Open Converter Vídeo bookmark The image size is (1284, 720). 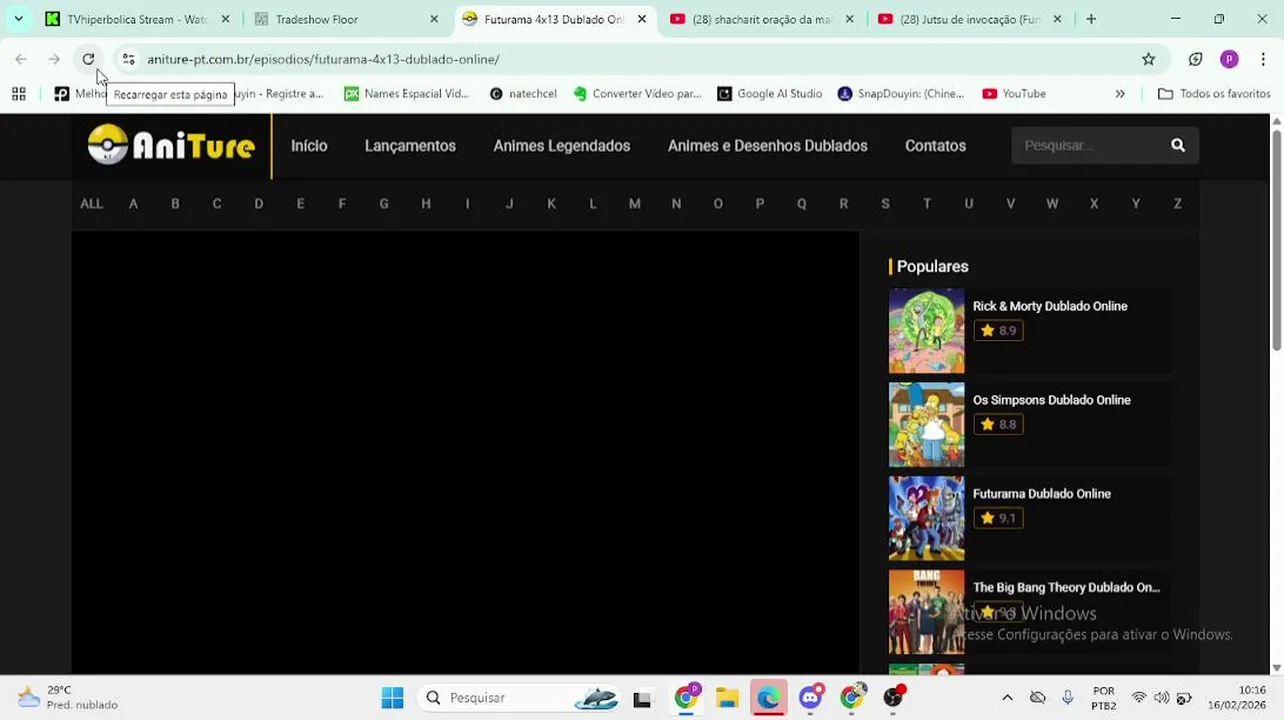pos(638,94)
